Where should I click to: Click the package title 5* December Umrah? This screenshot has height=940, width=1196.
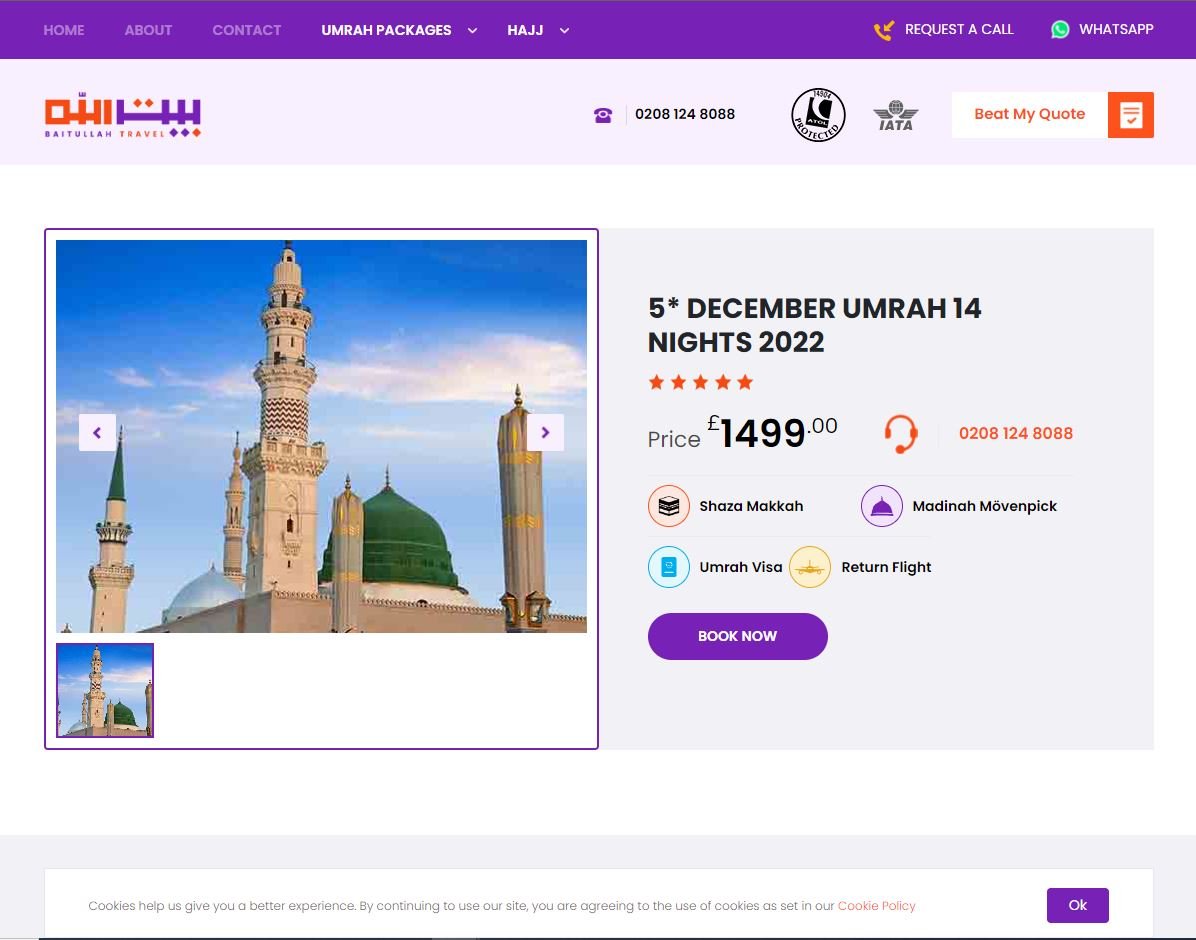coord(814,325)
